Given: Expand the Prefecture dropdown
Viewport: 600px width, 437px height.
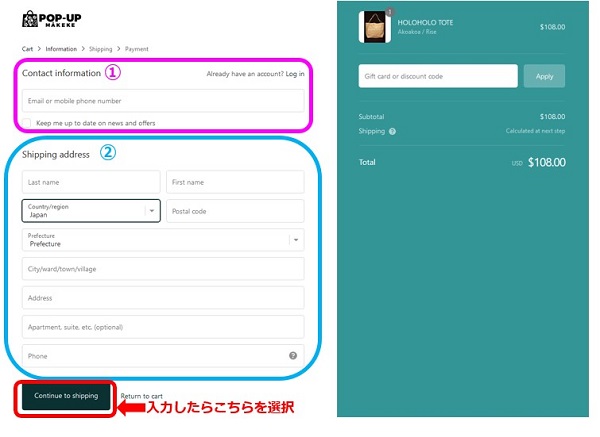Looking at the screenshot, I should (x=163, y=240).
